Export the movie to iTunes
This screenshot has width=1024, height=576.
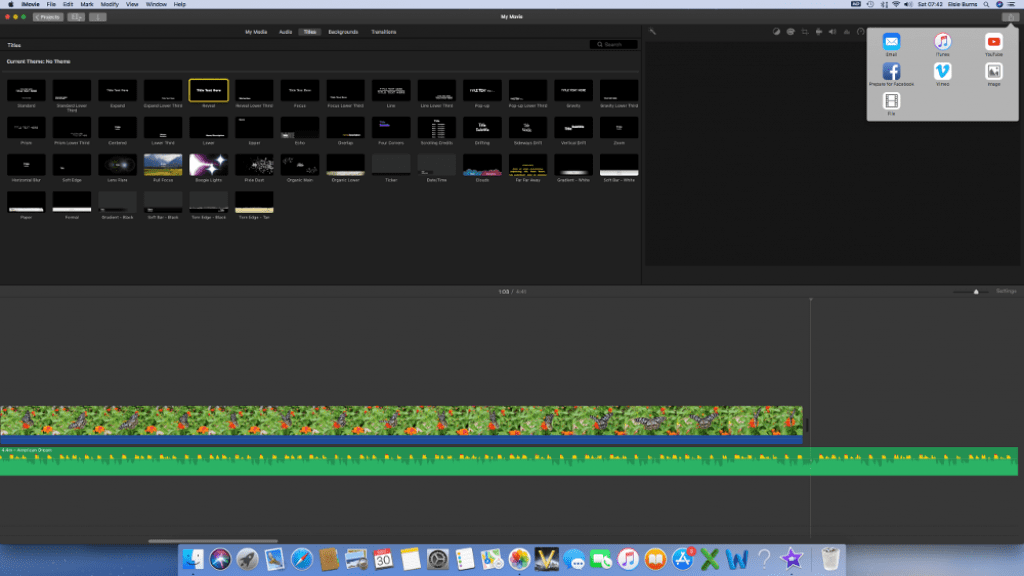(x=942, y=42)
